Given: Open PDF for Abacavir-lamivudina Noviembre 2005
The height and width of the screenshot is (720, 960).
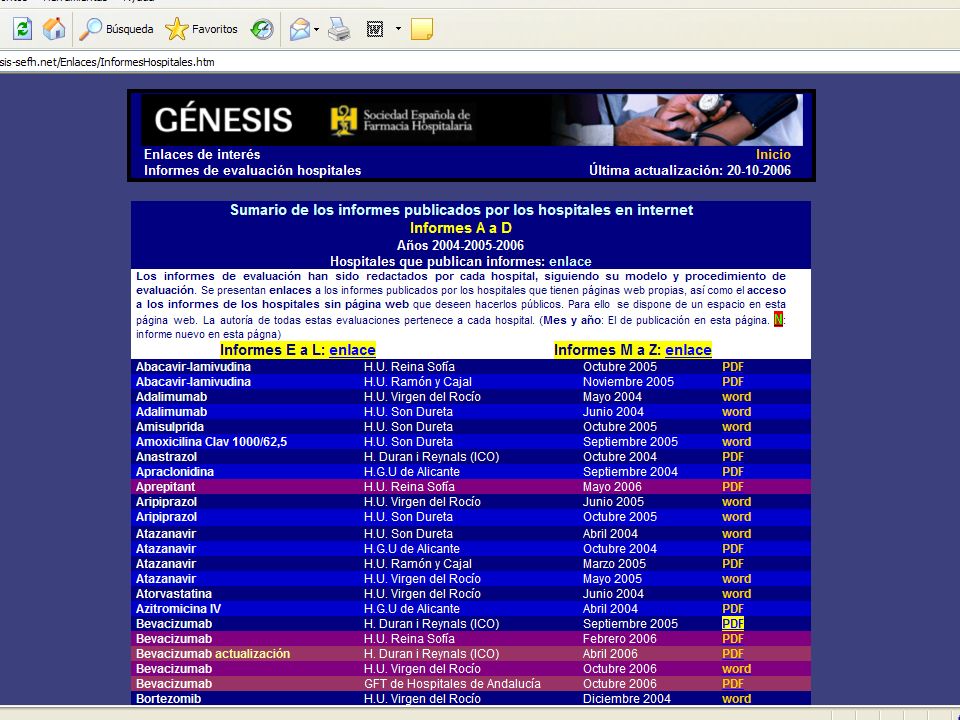Looking at the screenshot, I should 733,381.
